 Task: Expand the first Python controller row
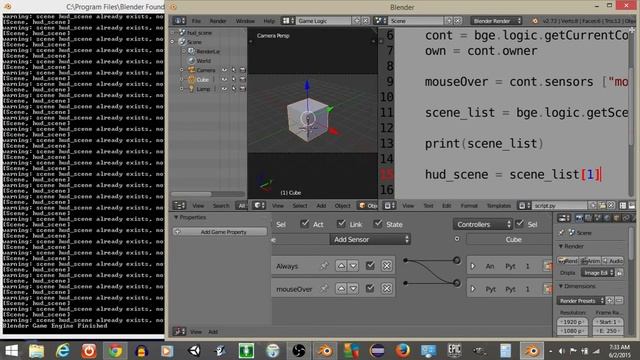point(473,266)
